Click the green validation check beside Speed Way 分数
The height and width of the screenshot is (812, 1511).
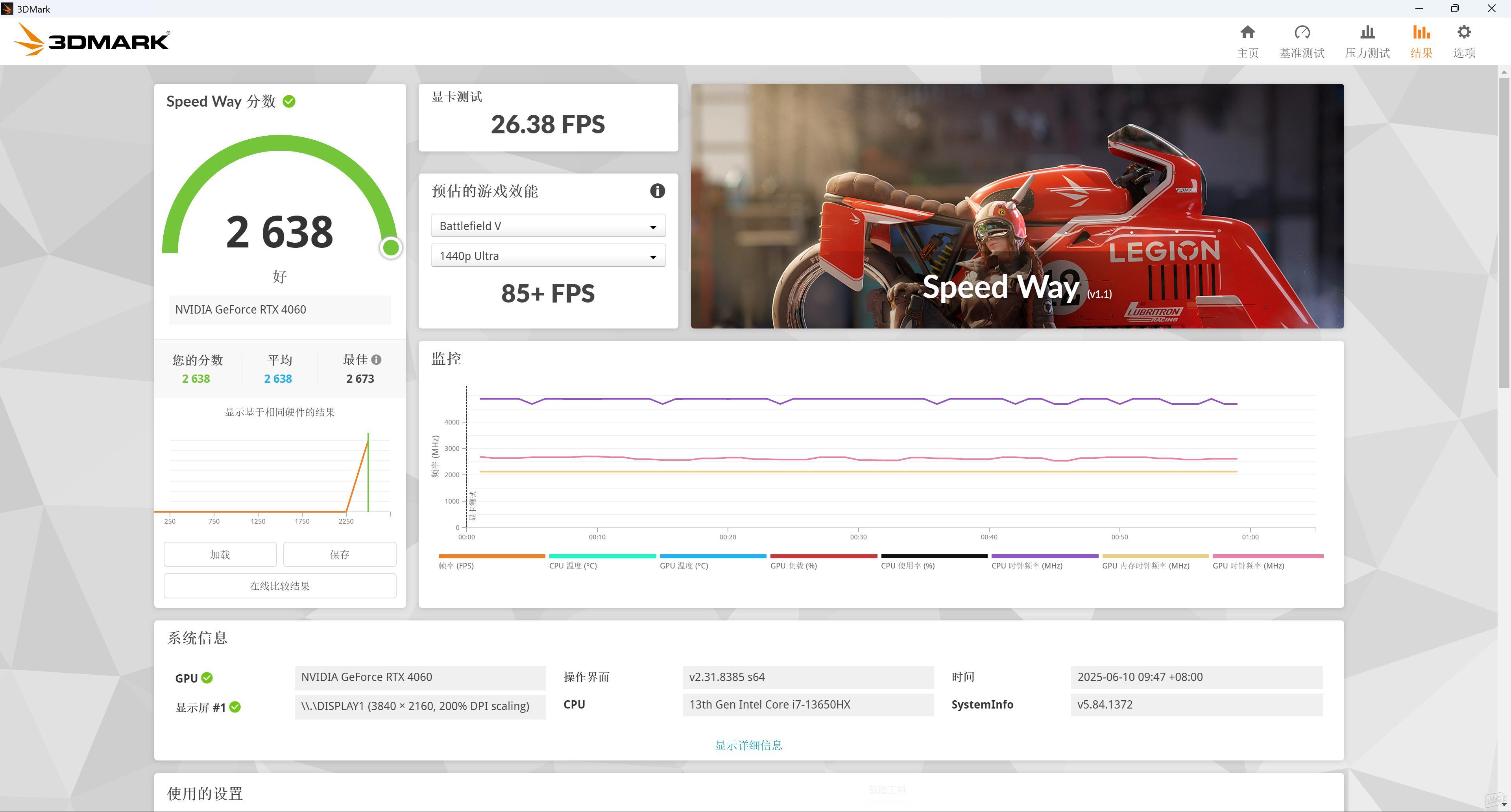click(x=288, y=101)
